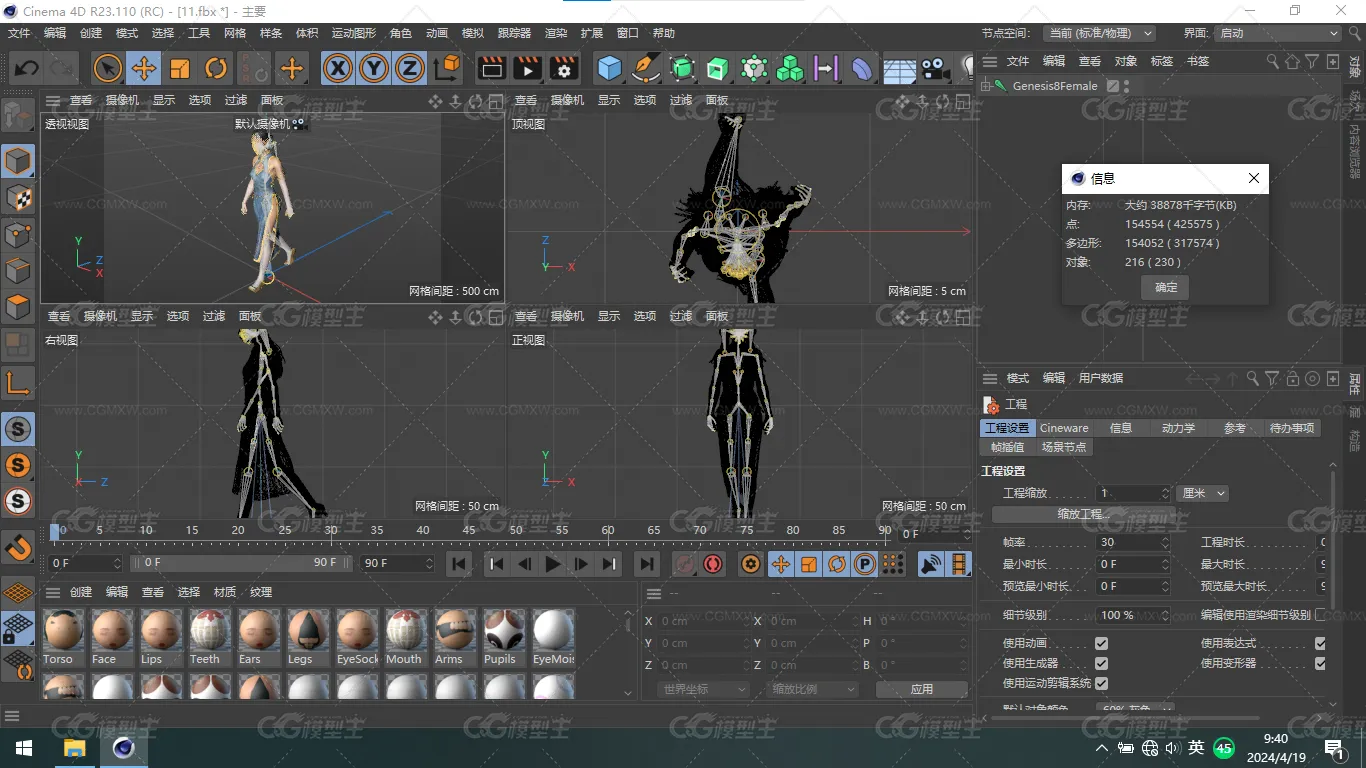The height and width of the screenshot is (768, 1366).
Task: Open the 界面 layout dropdown
Action: pos(1277,33)
